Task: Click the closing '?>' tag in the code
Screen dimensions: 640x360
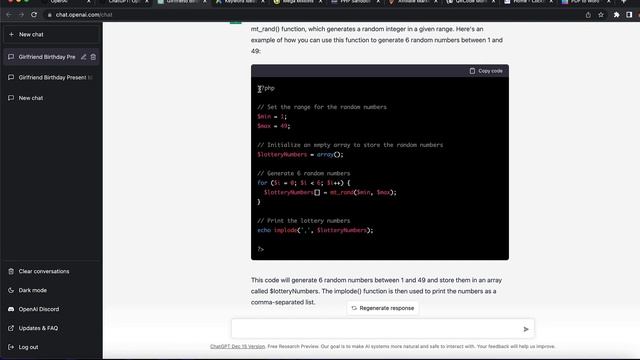Action: click(261, 249)
